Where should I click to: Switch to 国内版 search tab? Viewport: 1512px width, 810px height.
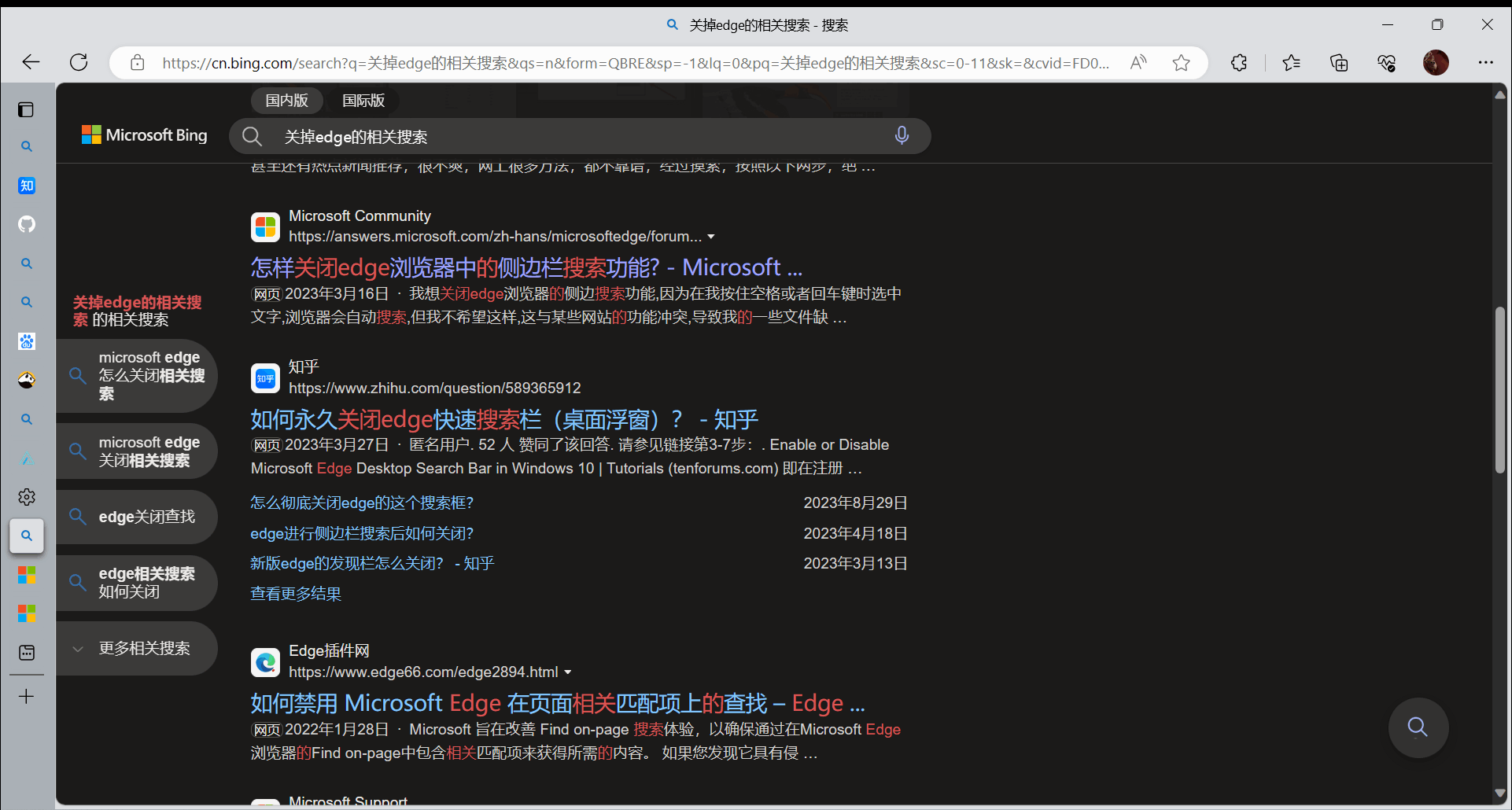tap(286, 101)
